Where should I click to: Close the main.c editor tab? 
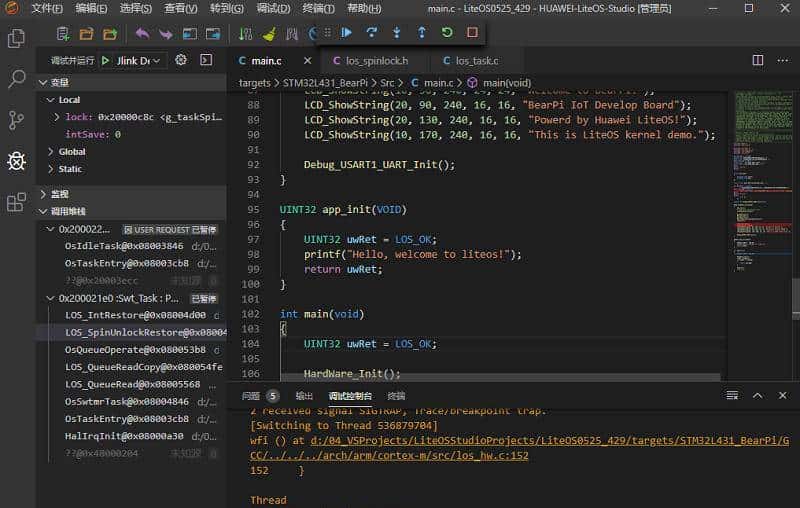tap(307, 61)
